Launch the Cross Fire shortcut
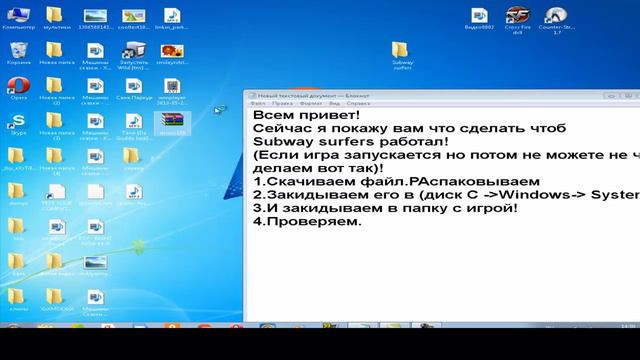Viewport: 640px width, 360px height. tap(518, 20)
